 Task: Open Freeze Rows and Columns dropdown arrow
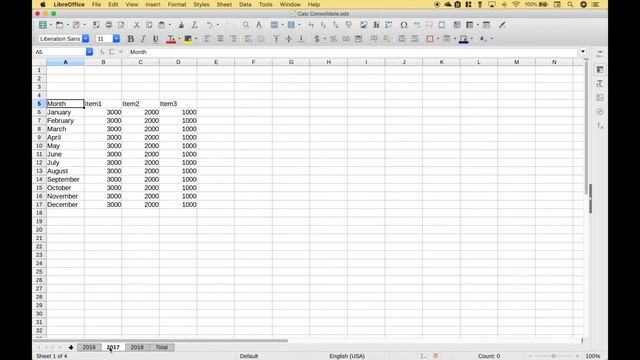[478, 25]
